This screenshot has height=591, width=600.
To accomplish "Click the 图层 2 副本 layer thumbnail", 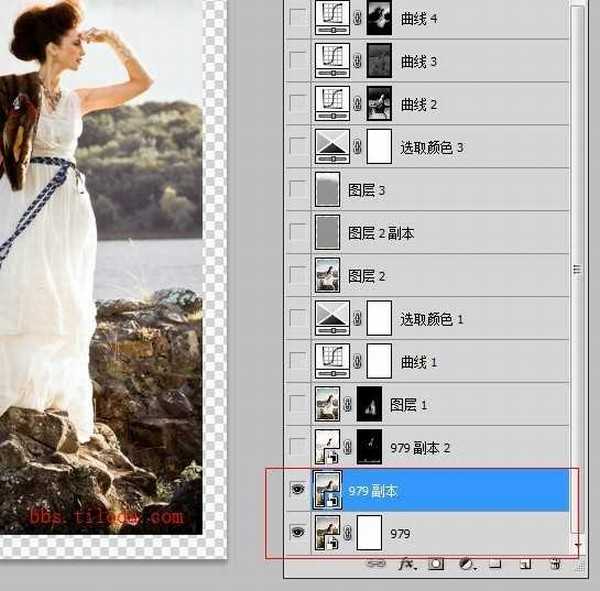I will click(328, 232).
